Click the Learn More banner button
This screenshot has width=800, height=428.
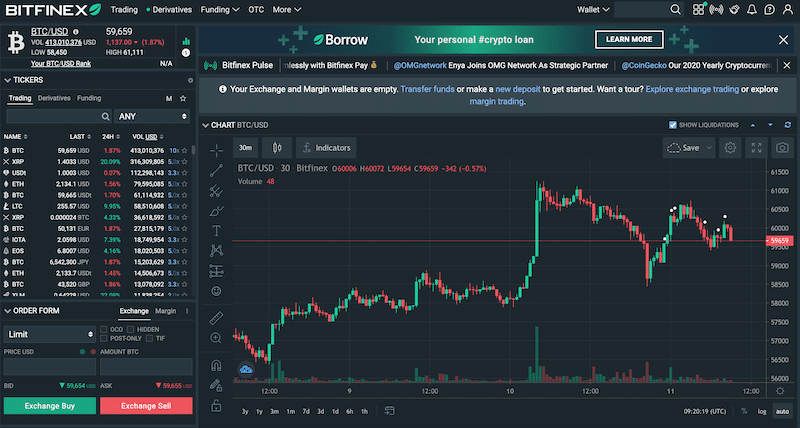pos(629,39)
